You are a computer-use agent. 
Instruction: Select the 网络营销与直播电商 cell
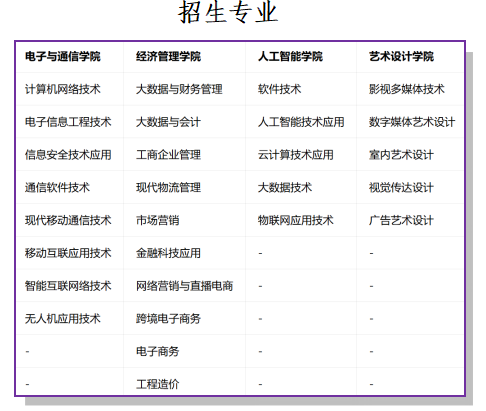pyautogui.click(x=185, y=286)
